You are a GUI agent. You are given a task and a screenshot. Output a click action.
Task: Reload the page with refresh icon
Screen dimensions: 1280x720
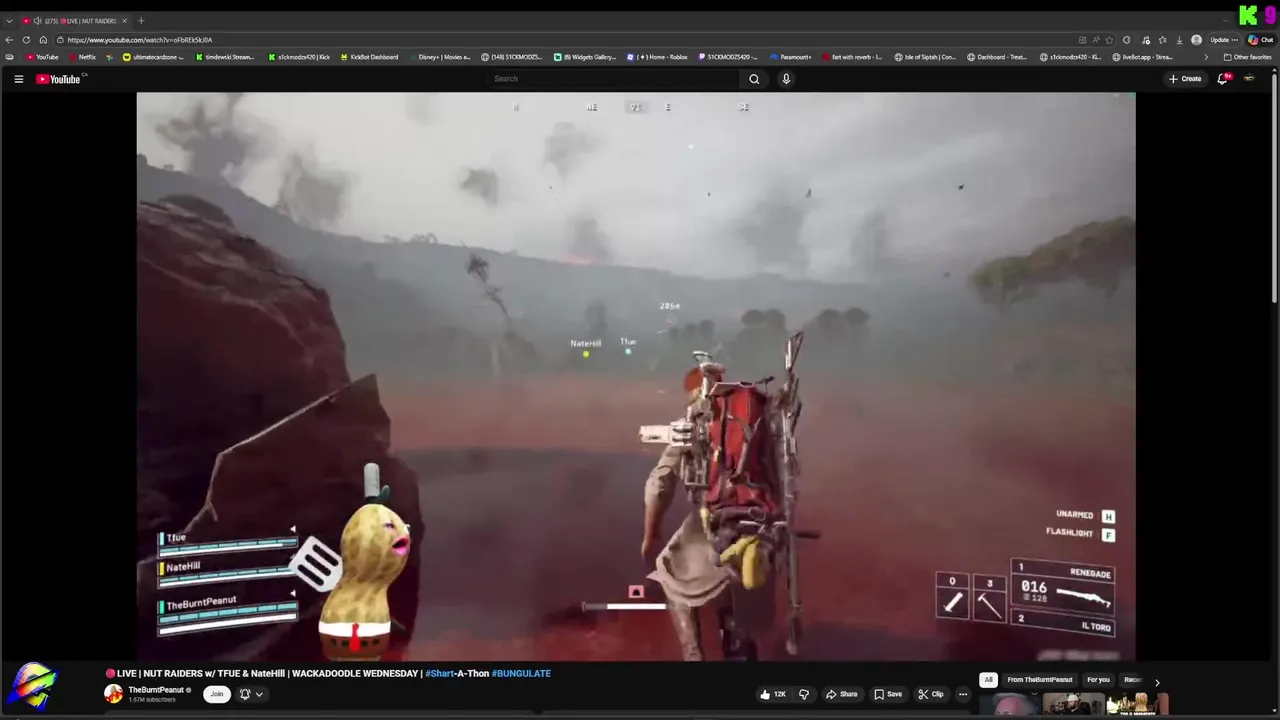(x=26, y=40)
